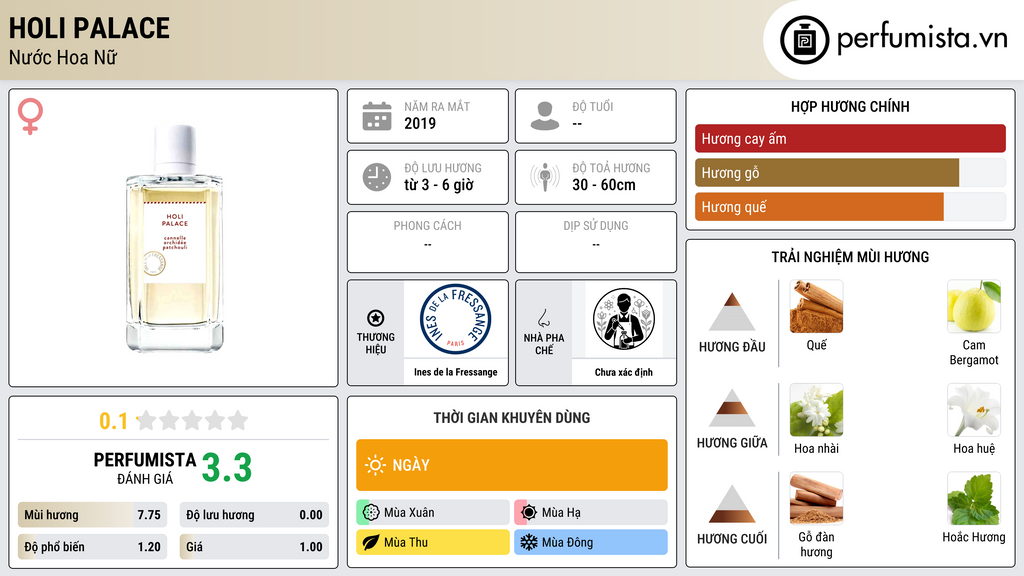Click the Ines de la Fressange round logo
The image size is (1024, 576).
455,319
